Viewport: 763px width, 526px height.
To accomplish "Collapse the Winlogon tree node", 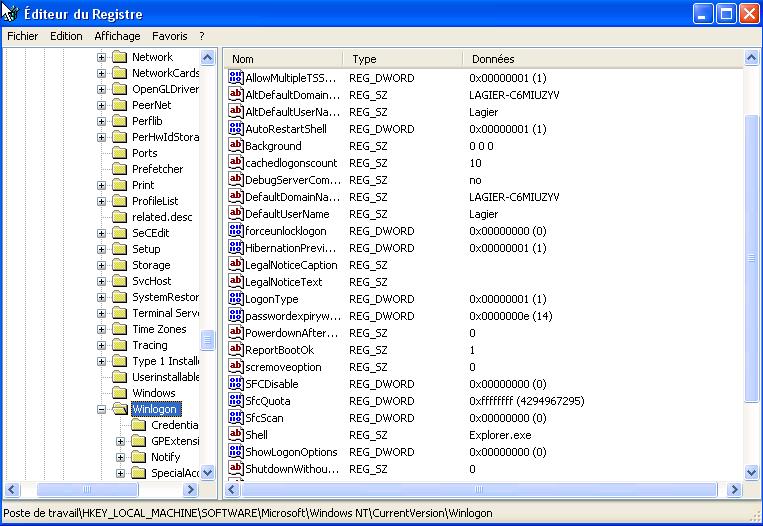I will 101,409.
